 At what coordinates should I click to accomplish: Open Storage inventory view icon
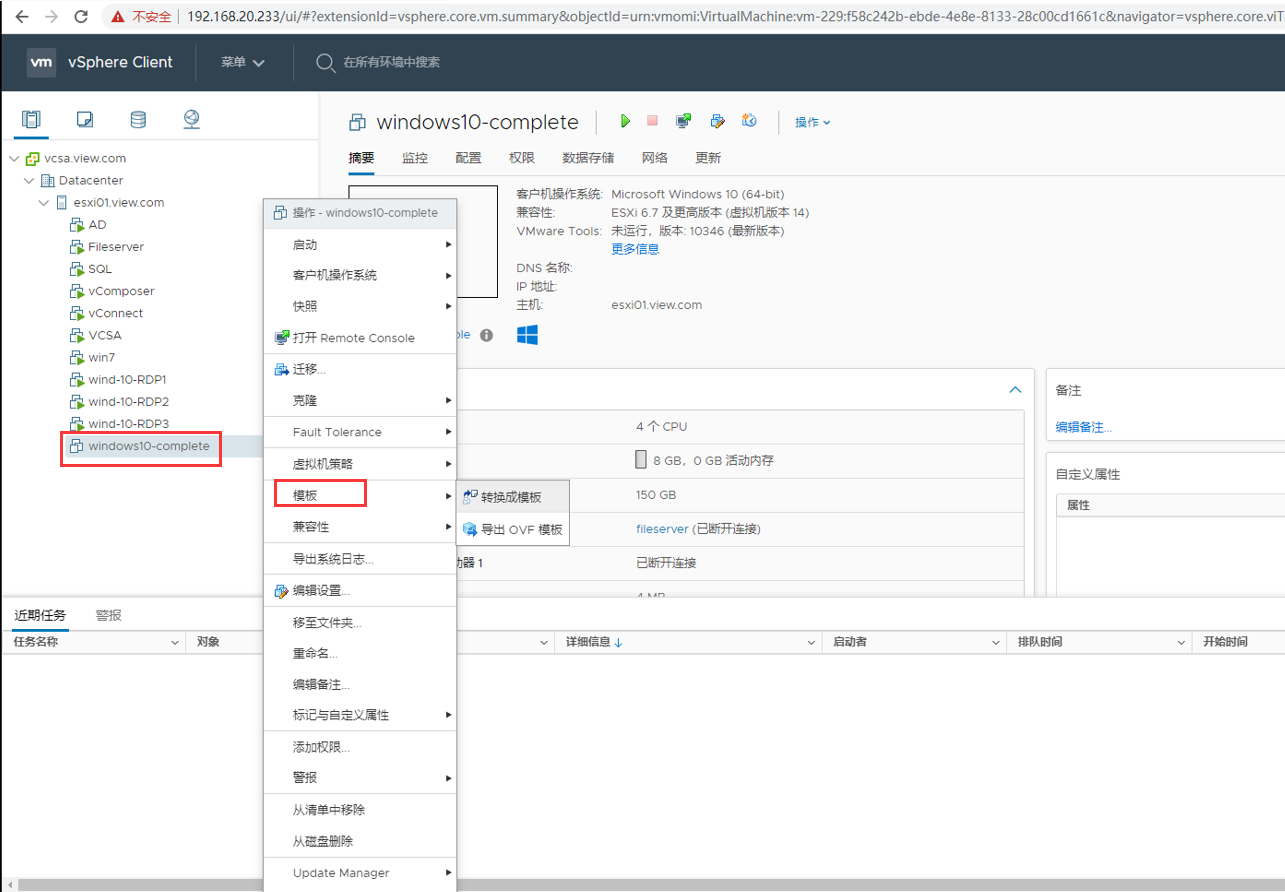(138, 120)
